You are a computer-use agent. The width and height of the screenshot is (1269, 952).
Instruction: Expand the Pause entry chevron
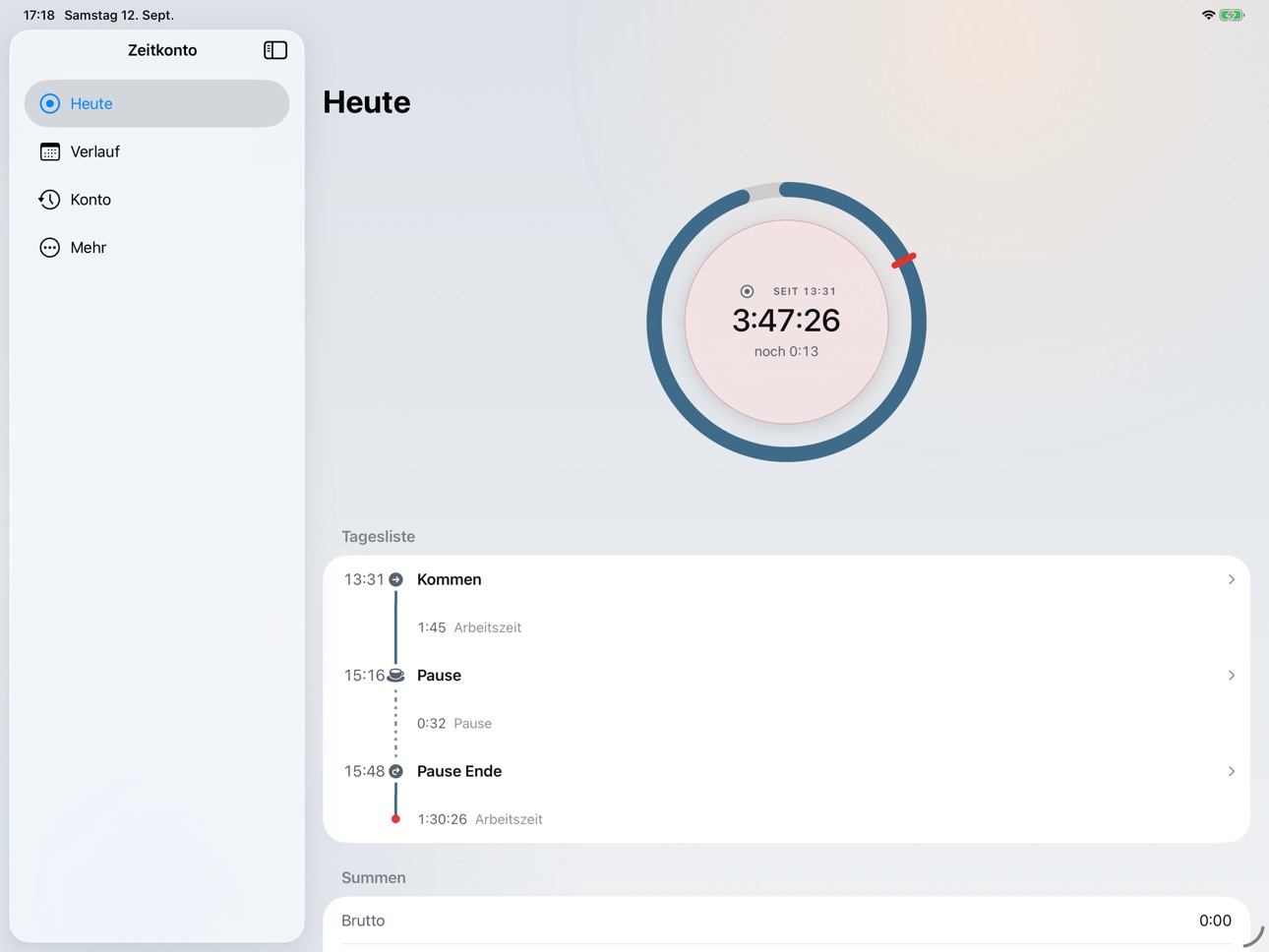1231,676
